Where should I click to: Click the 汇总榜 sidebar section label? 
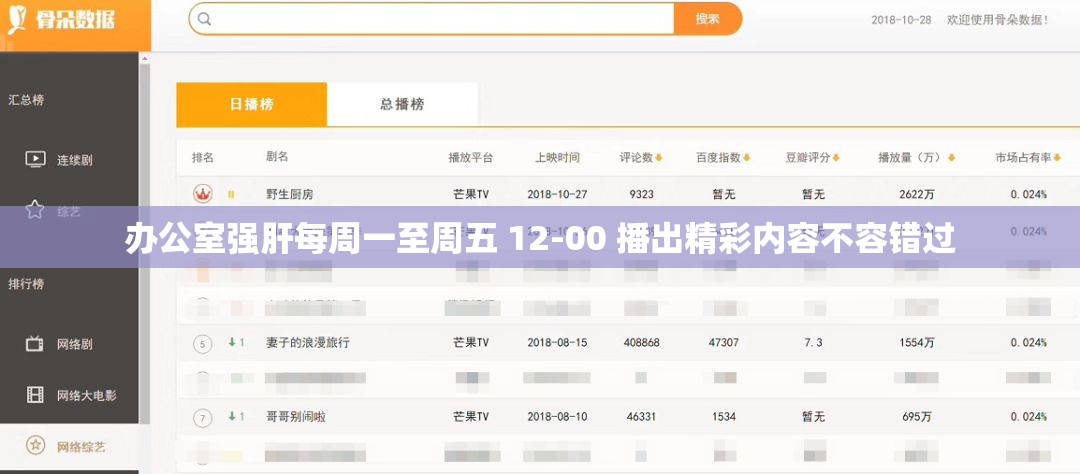26,100
